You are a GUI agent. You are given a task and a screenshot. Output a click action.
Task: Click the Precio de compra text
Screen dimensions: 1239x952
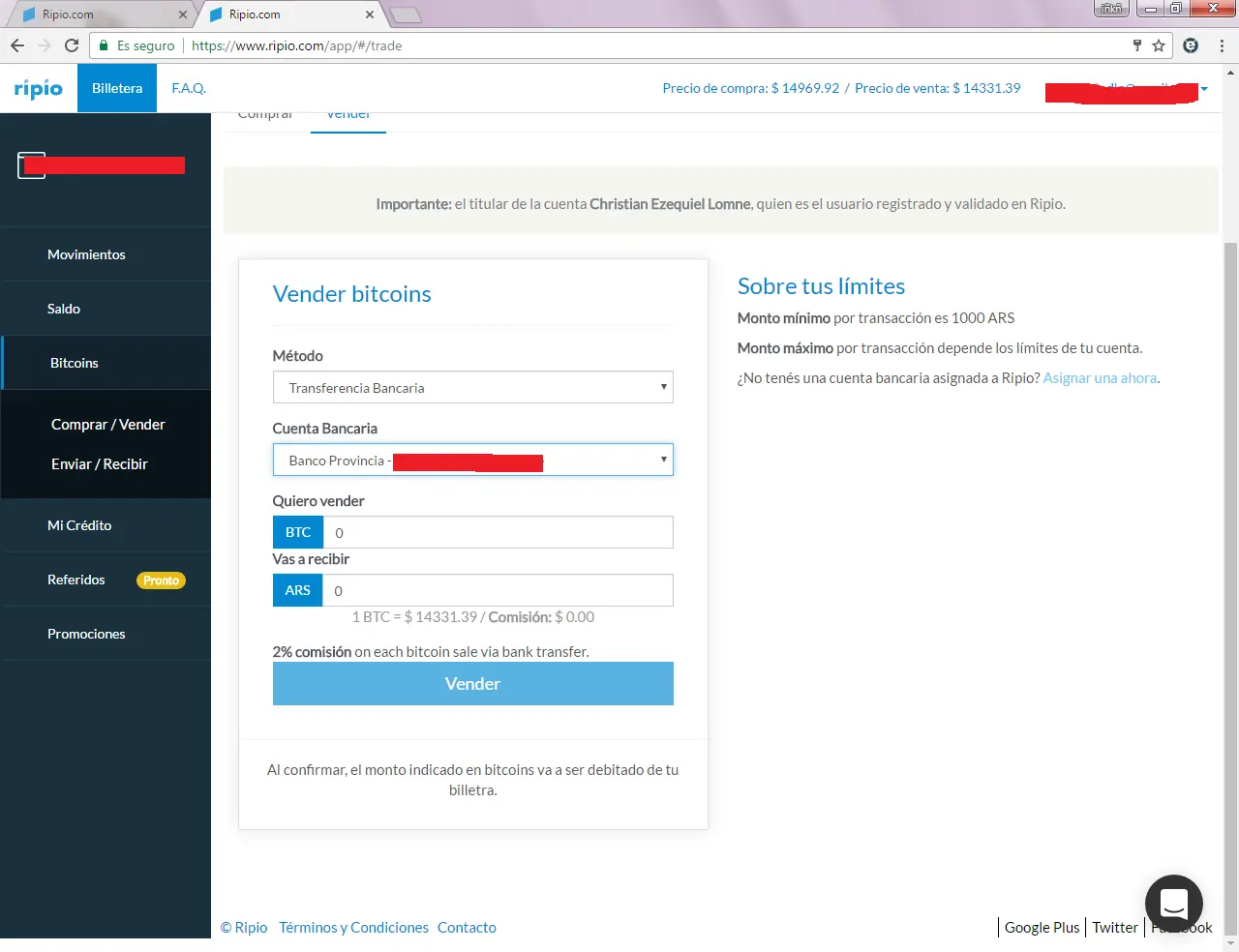(x=751, y=88)
